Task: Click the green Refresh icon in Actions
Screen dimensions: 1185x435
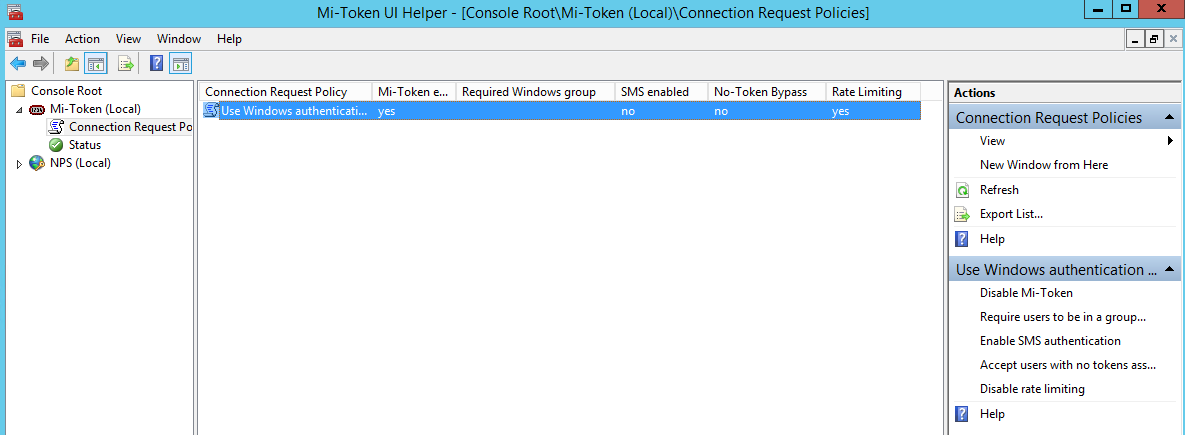Action: click(x=962, y=190)
